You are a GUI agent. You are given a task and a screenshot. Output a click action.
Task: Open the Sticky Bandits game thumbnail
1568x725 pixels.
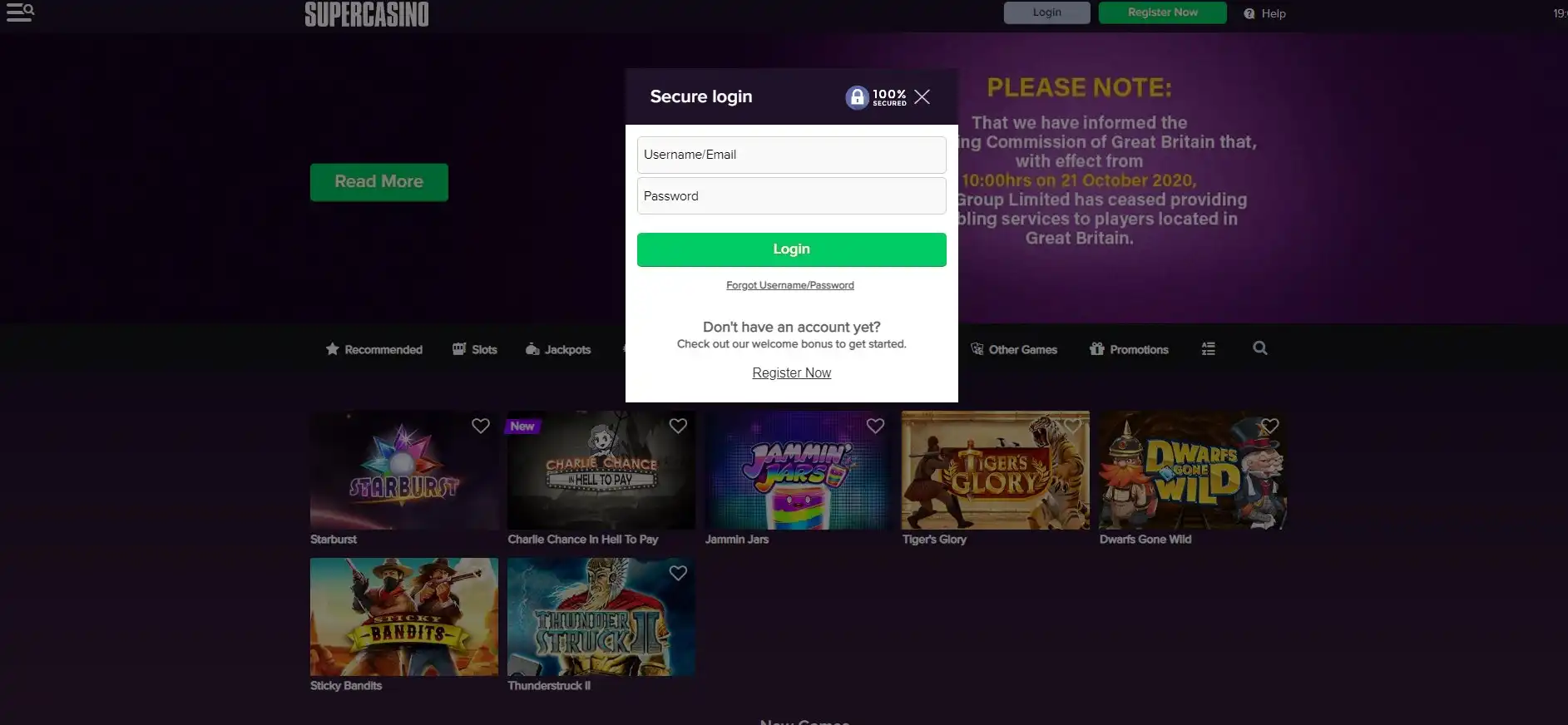point(403,617)
